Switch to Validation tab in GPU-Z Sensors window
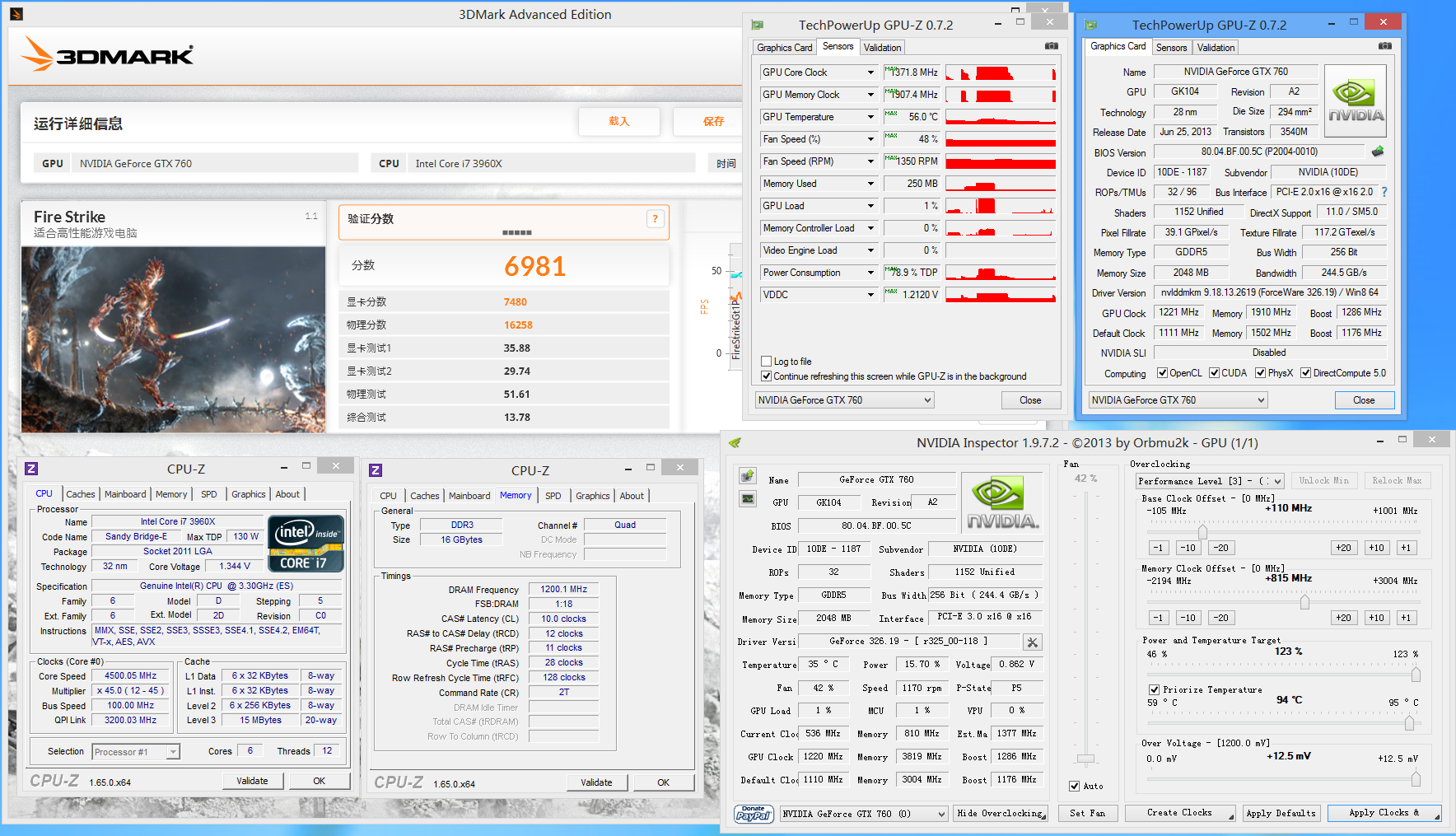 883,48
